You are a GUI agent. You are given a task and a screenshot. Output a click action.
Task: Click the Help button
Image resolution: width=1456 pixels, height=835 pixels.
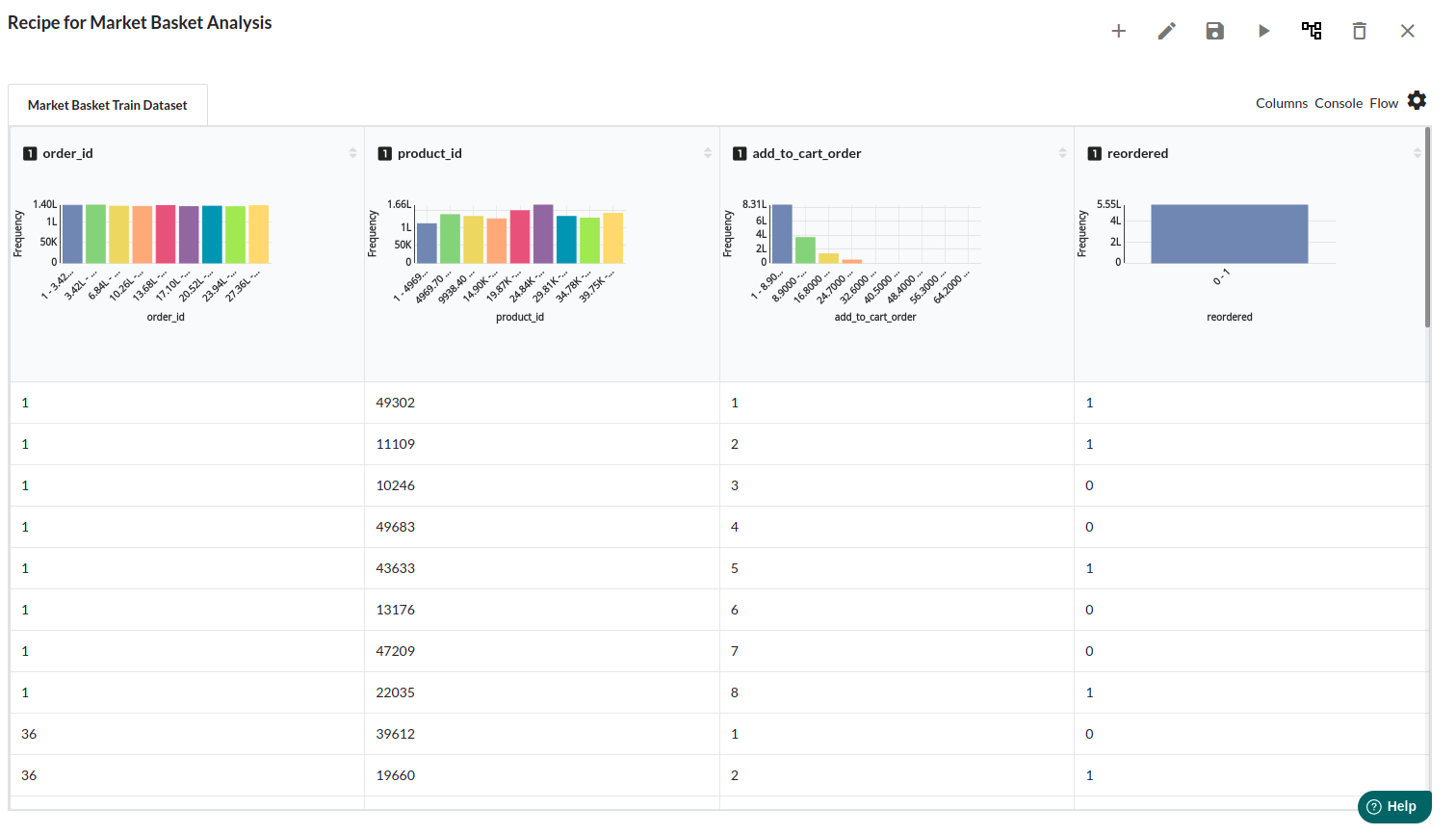point(1393,807)
